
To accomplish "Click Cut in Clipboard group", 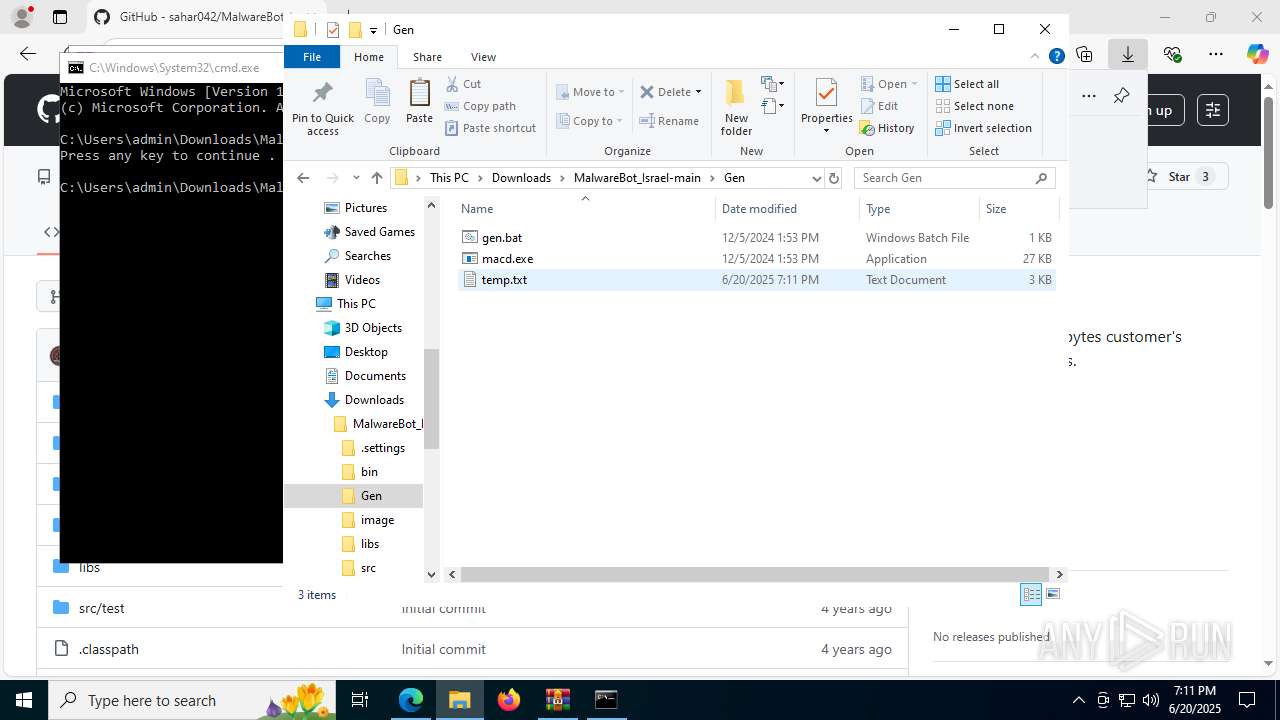I will pos(463,84).
